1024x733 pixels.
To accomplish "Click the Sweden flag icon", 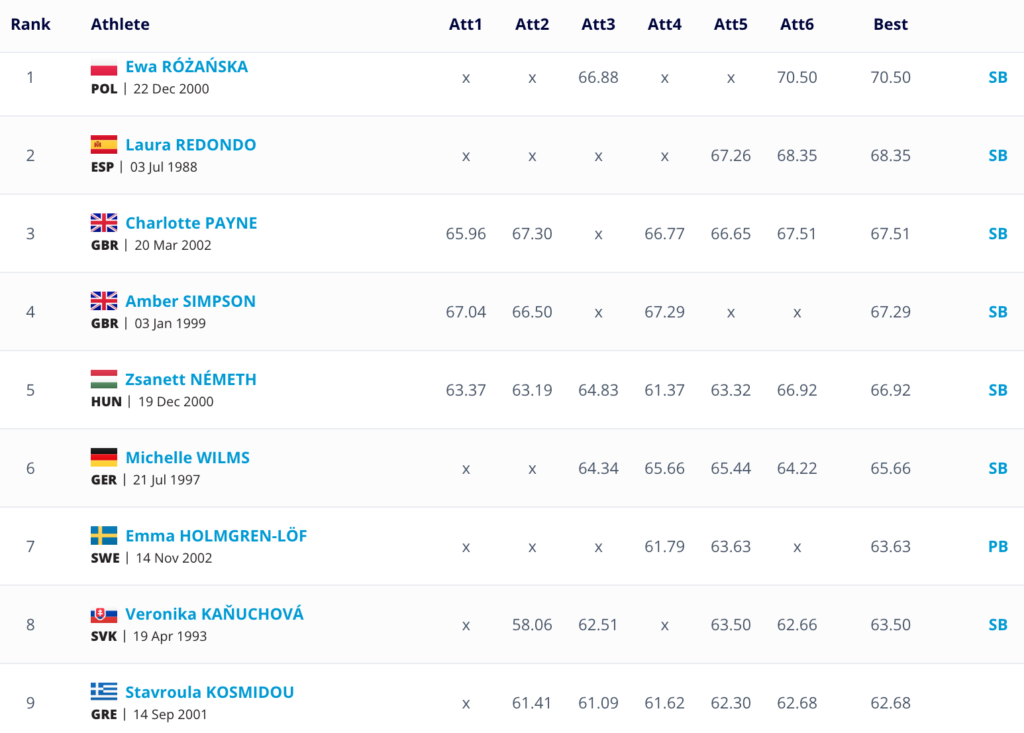I will [104, 536].
